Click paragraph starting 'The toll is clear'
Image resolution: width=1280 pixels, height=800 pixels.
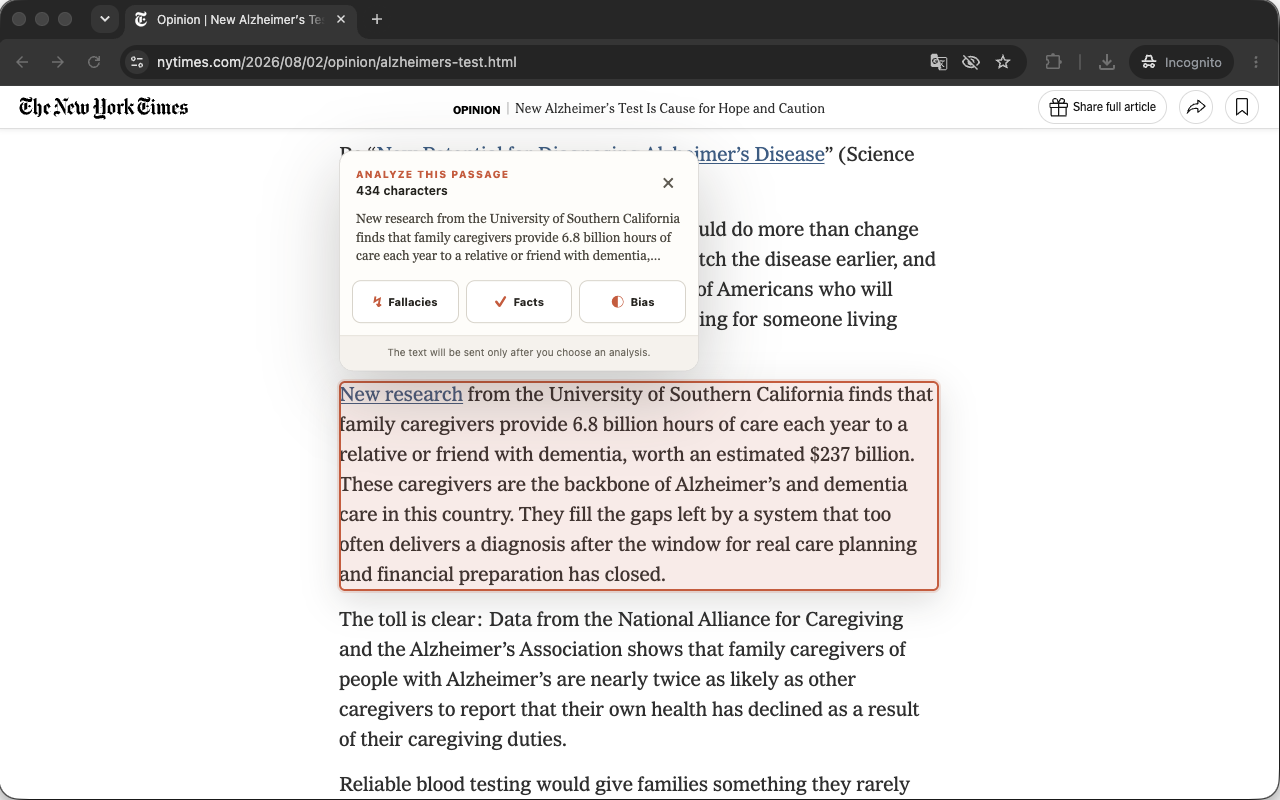tap(629, 679)
